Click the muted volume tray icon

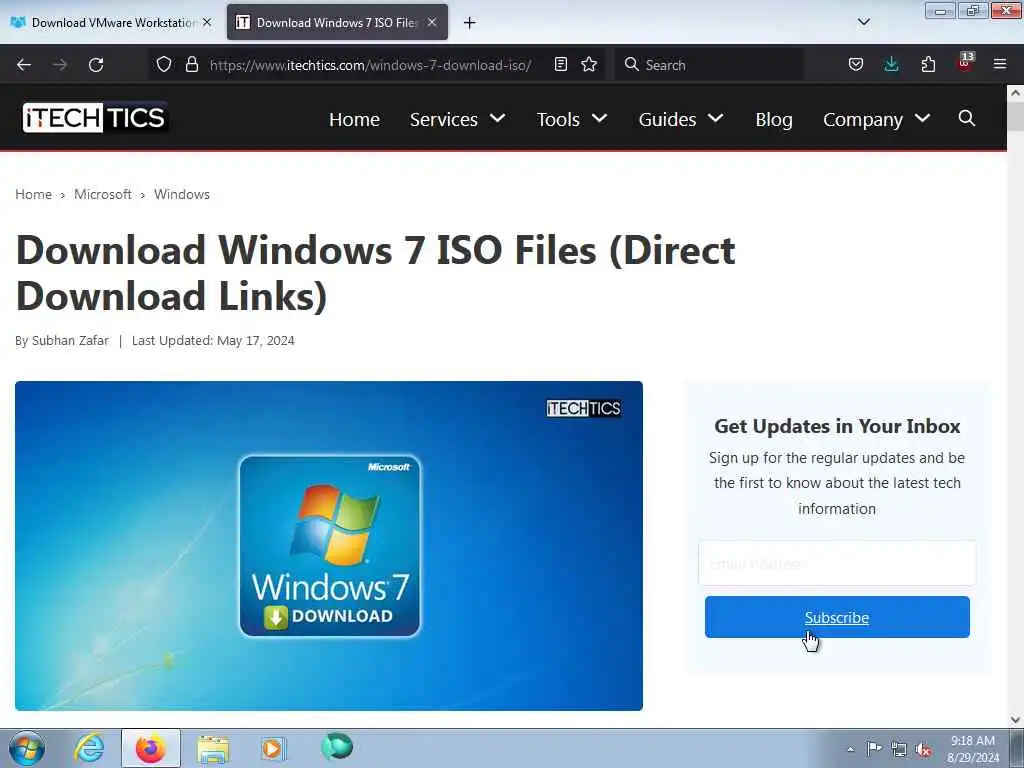tap(923, 750)
